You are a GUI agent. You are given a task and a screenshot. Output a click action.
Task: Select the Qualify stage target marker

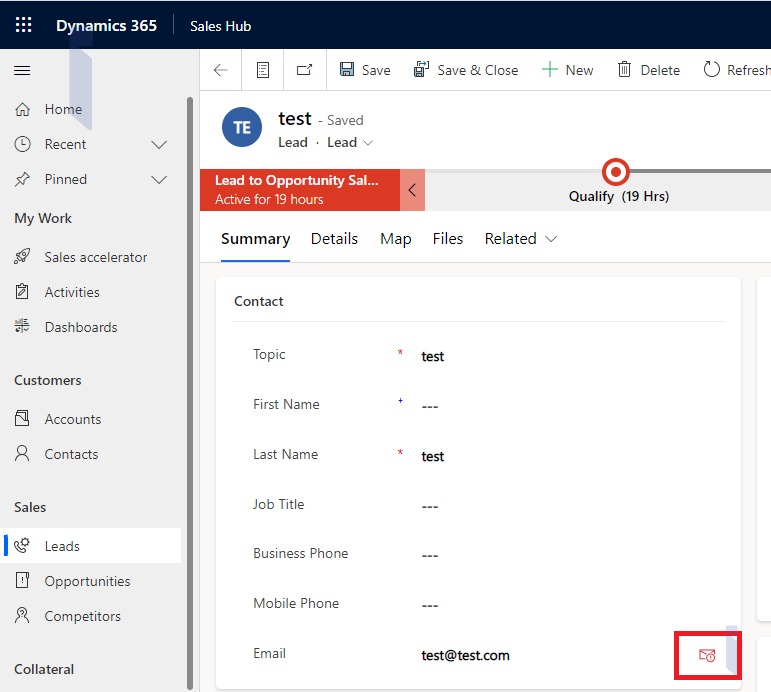click(x=616, y=172)
